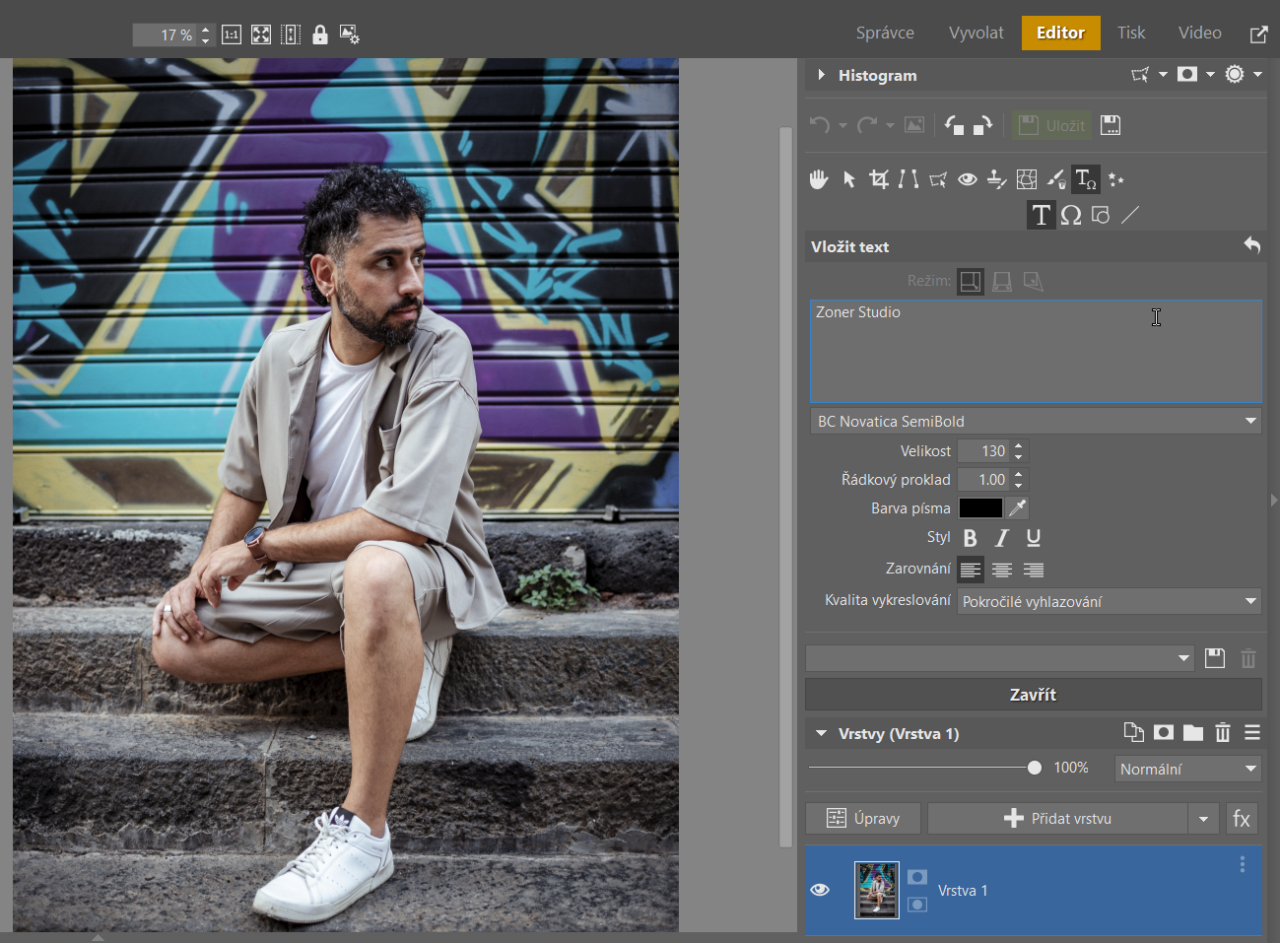
Task: Select the red-eye reduction eye tool
Action: 967,180
